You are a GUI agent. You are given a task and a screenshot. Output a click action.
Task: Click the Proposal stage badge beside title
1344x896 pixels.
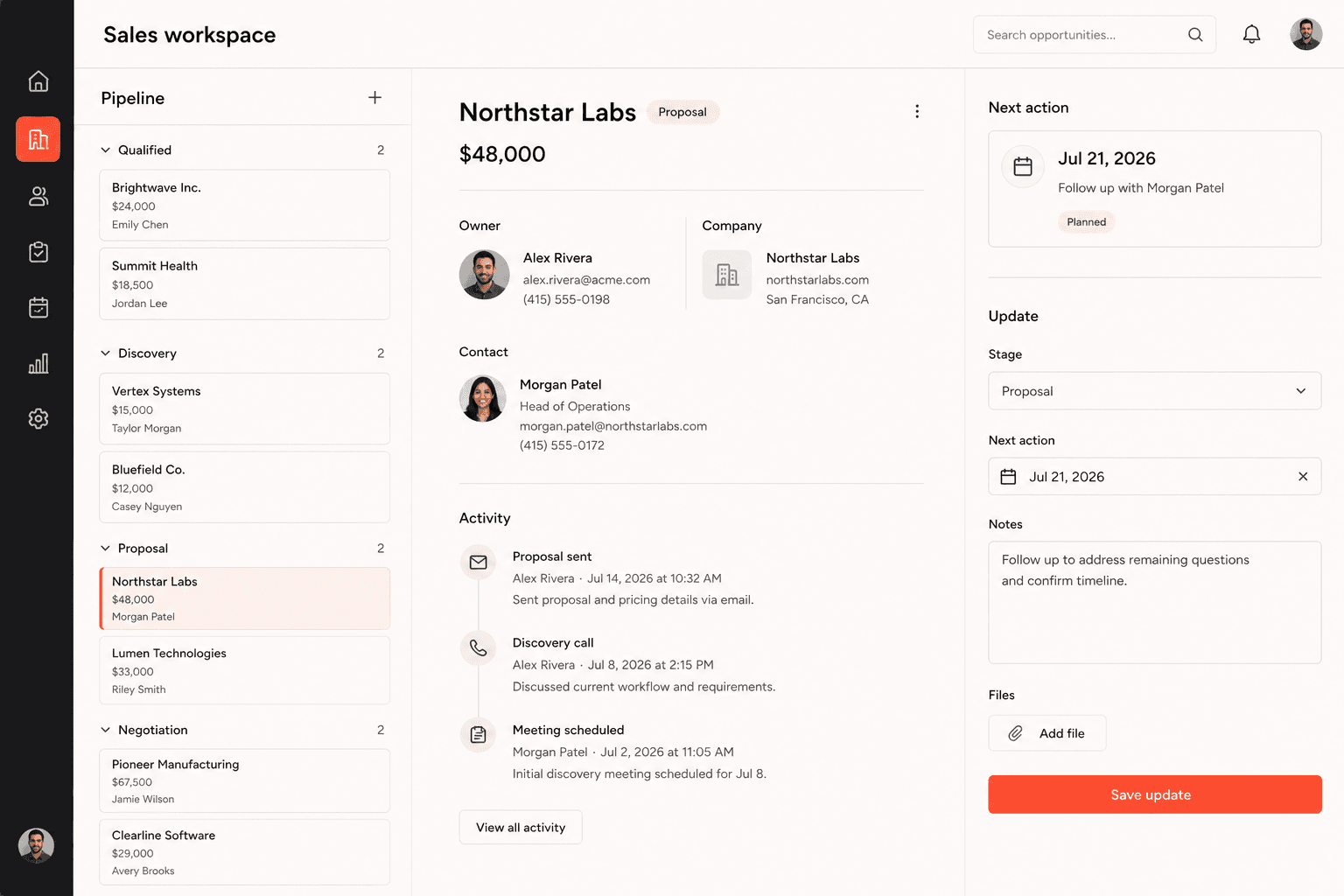pos(682,112)
